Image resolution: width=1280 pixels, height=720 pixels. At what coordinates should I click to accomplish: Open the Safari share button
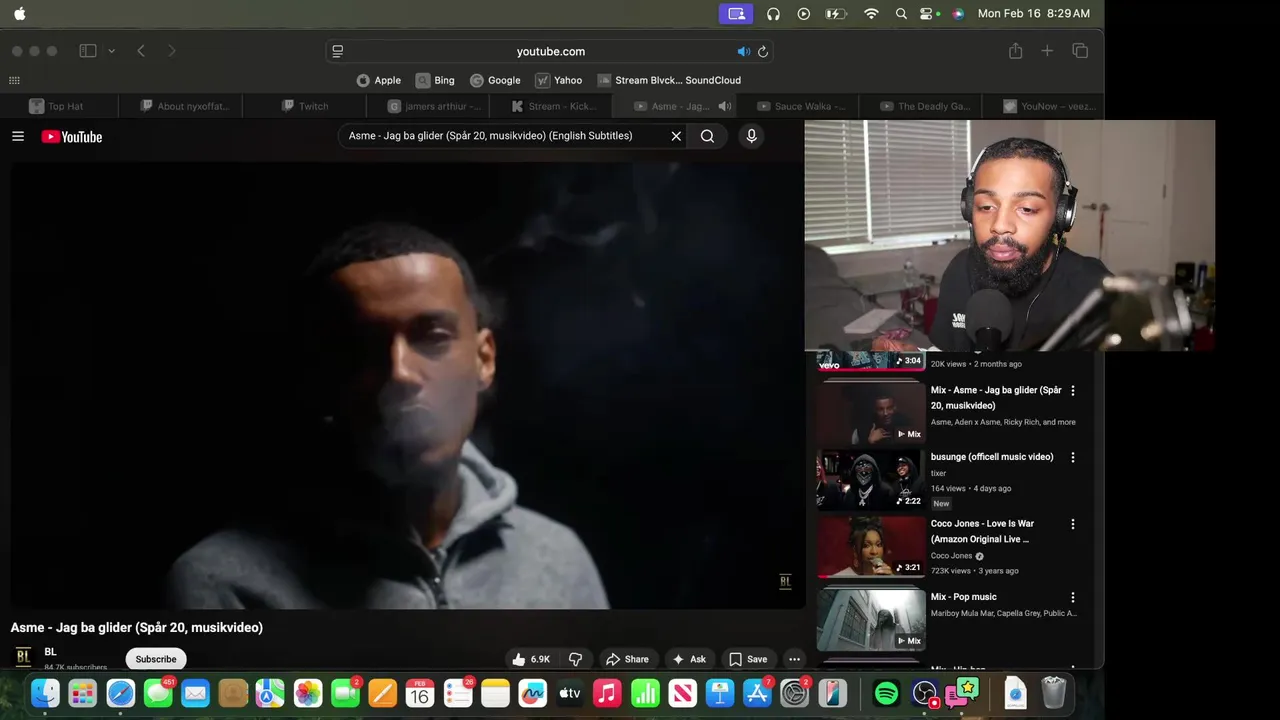(1015, 51)
